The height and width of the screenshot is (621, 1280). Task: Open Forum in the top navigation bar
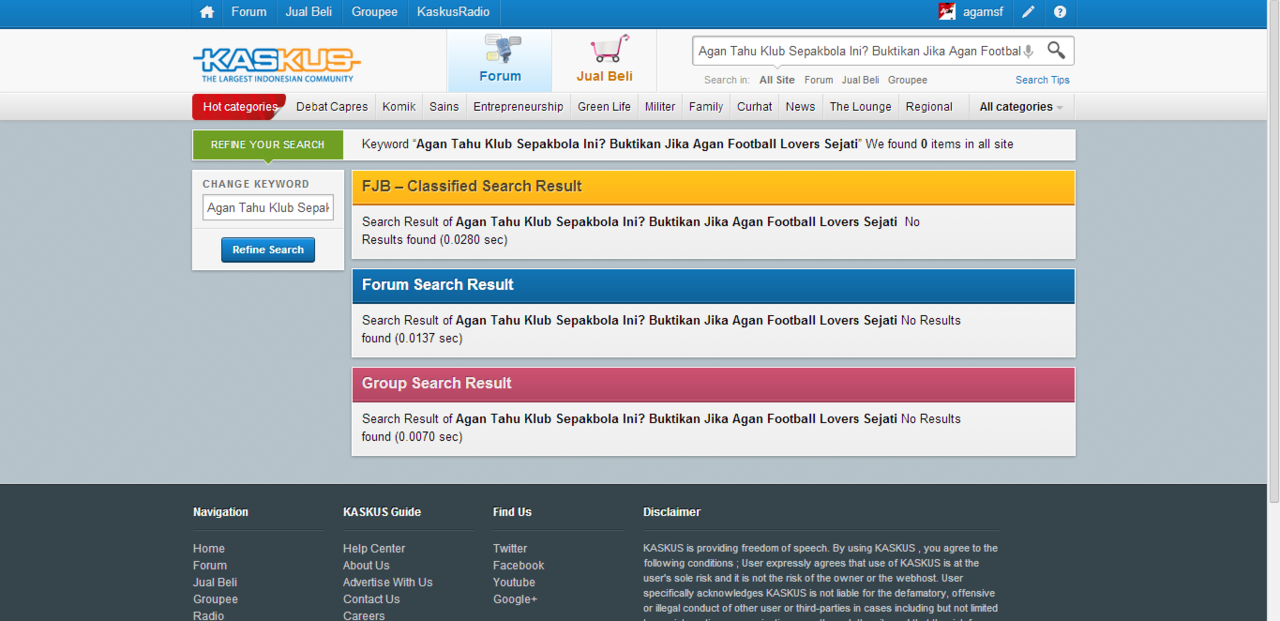(x=249, y=12)
